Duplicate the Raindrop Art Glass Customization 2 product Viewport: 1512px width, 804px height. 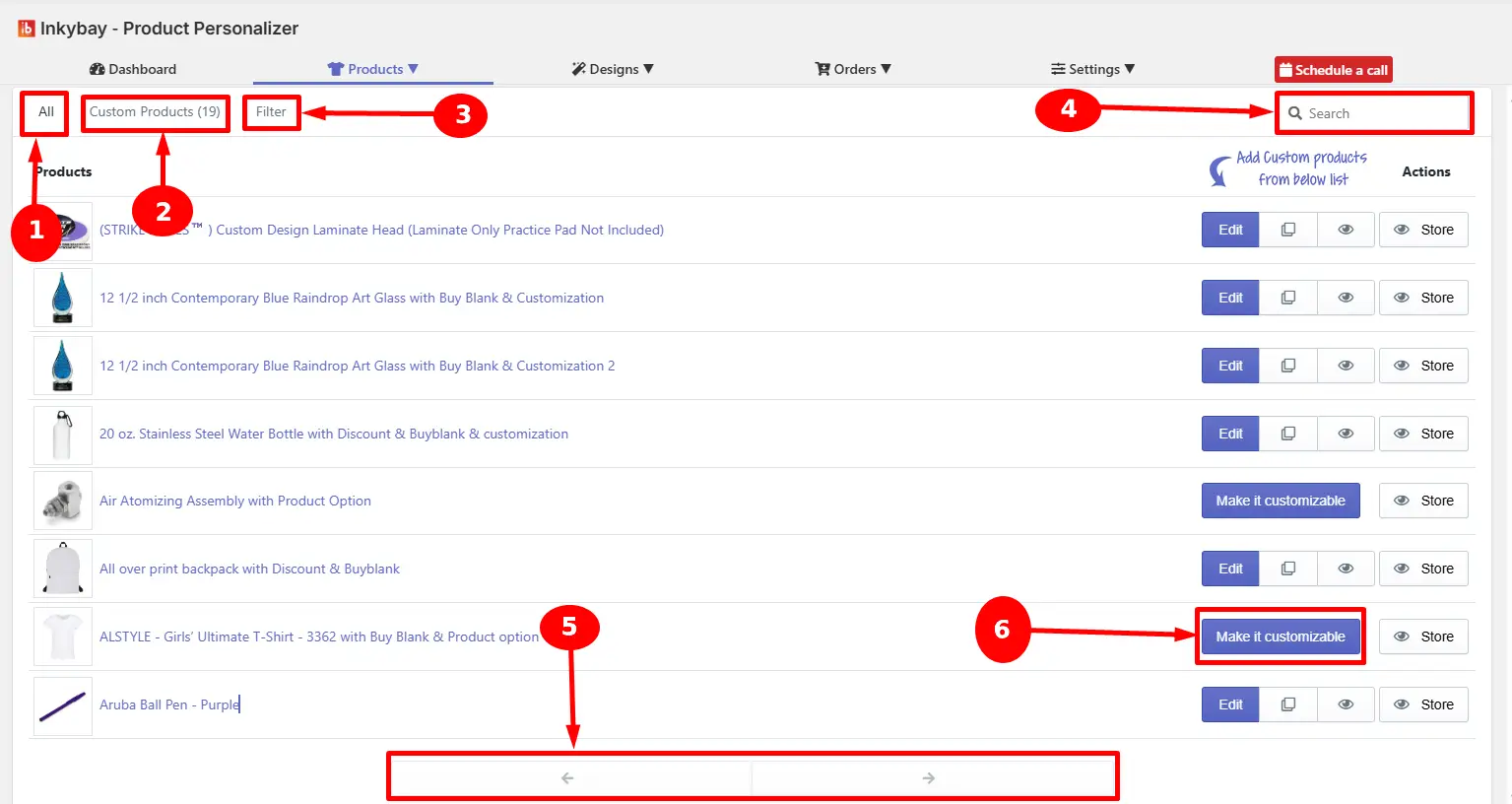pyautogui.click(x=1287, y=366)
